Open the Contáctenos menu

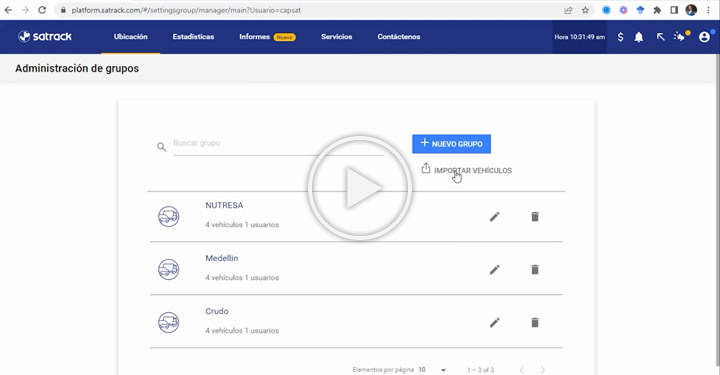click(x=399, y=37)
